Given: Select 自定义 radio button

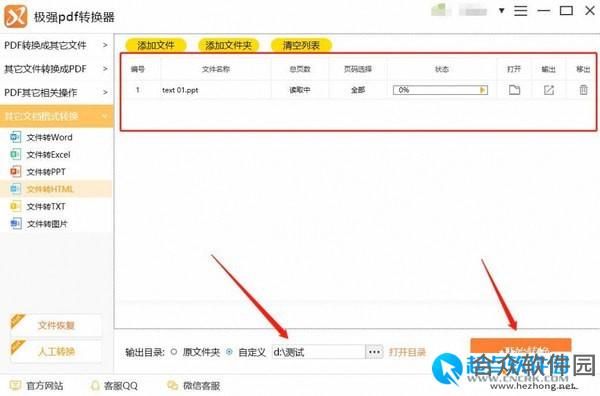Looking at the screenshot, I should (229, 352).
